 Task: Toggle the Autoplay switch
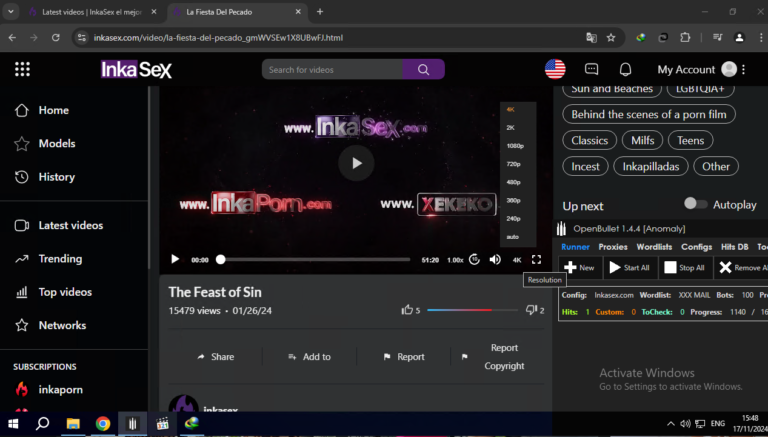[694, 204]
